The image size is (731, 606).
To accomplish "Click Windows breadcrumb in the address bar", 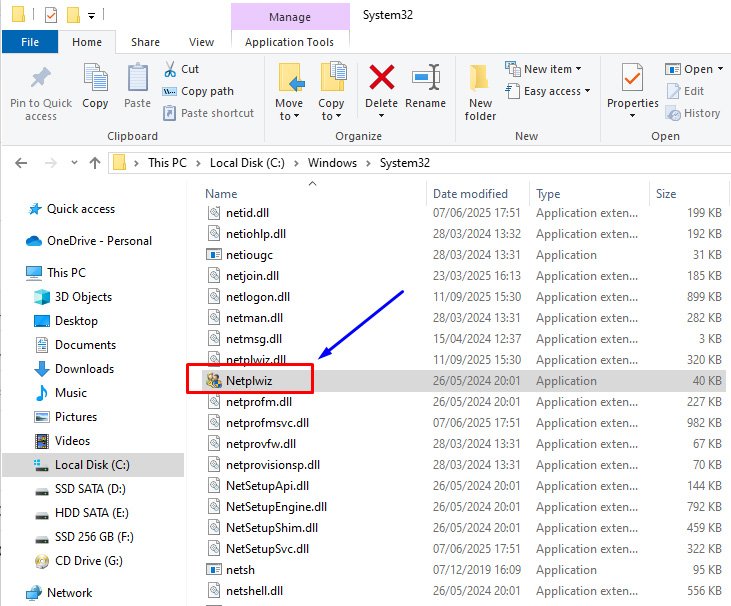I will (332, 163).
